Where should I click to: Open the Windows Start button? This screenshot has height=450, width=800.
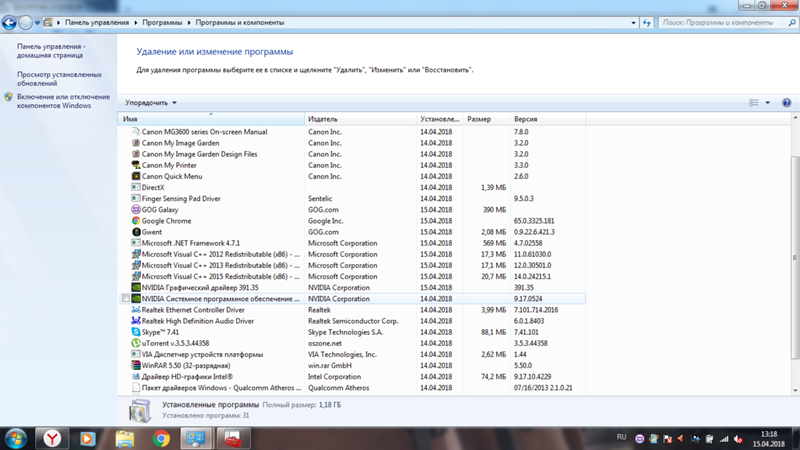point(15,439)
